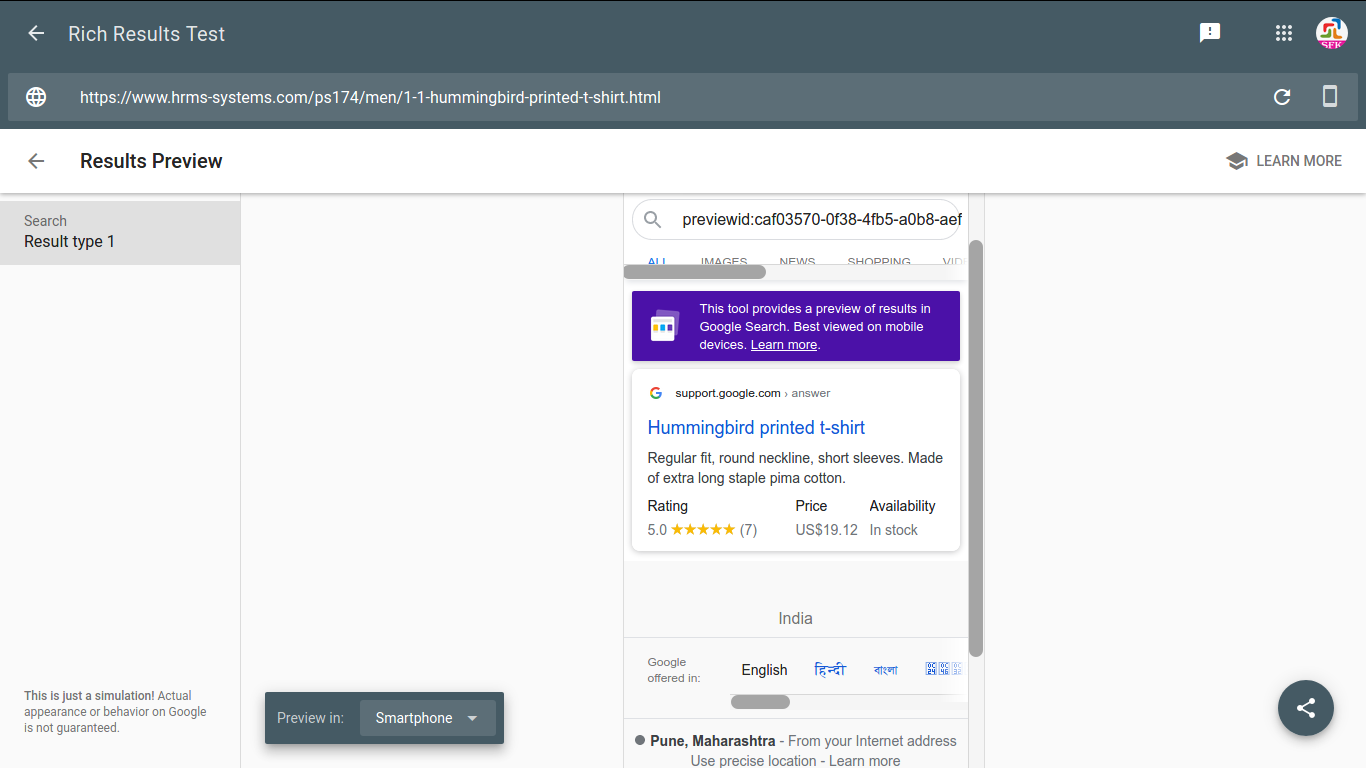Screen dimensions: 1366x768
Task: Open the Hummingbird printed t-shirt result link
Action: tap(756, 427)
